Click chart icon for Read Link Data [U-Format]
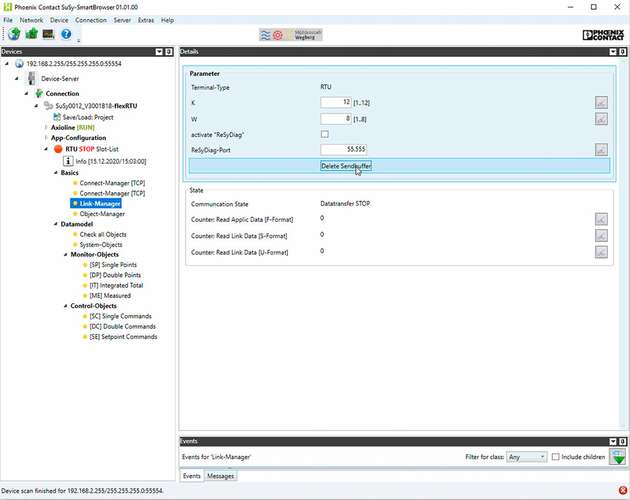Viewport: 630px width, 500px height. pyautogui.click(x=601, y=252)
